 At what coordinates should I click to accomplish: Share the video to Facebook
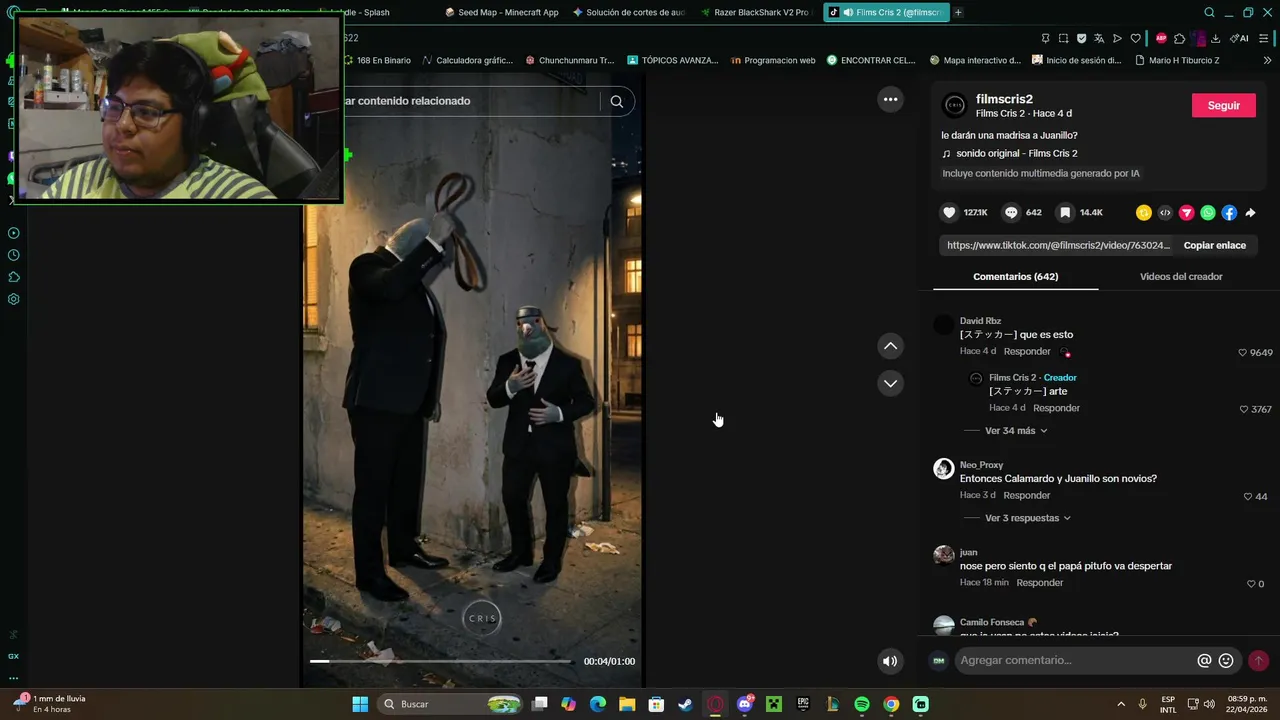click(x=1229, y=212)
